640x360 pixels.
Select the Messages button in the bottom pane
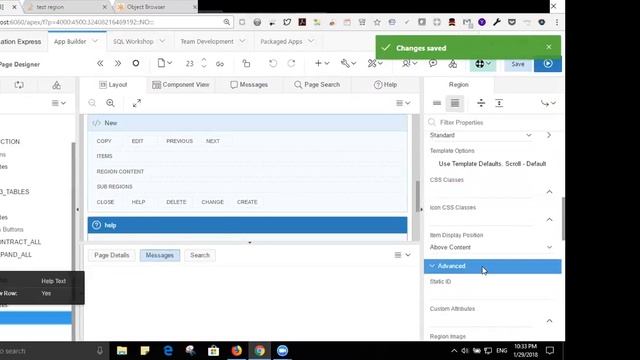click(160, 255)
